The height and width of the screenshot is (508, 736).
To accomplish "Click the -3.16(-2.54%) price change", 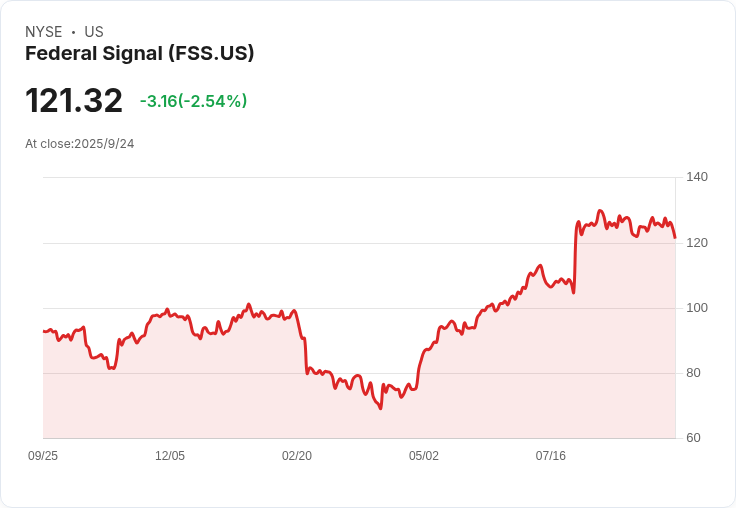I will (193, 101).
